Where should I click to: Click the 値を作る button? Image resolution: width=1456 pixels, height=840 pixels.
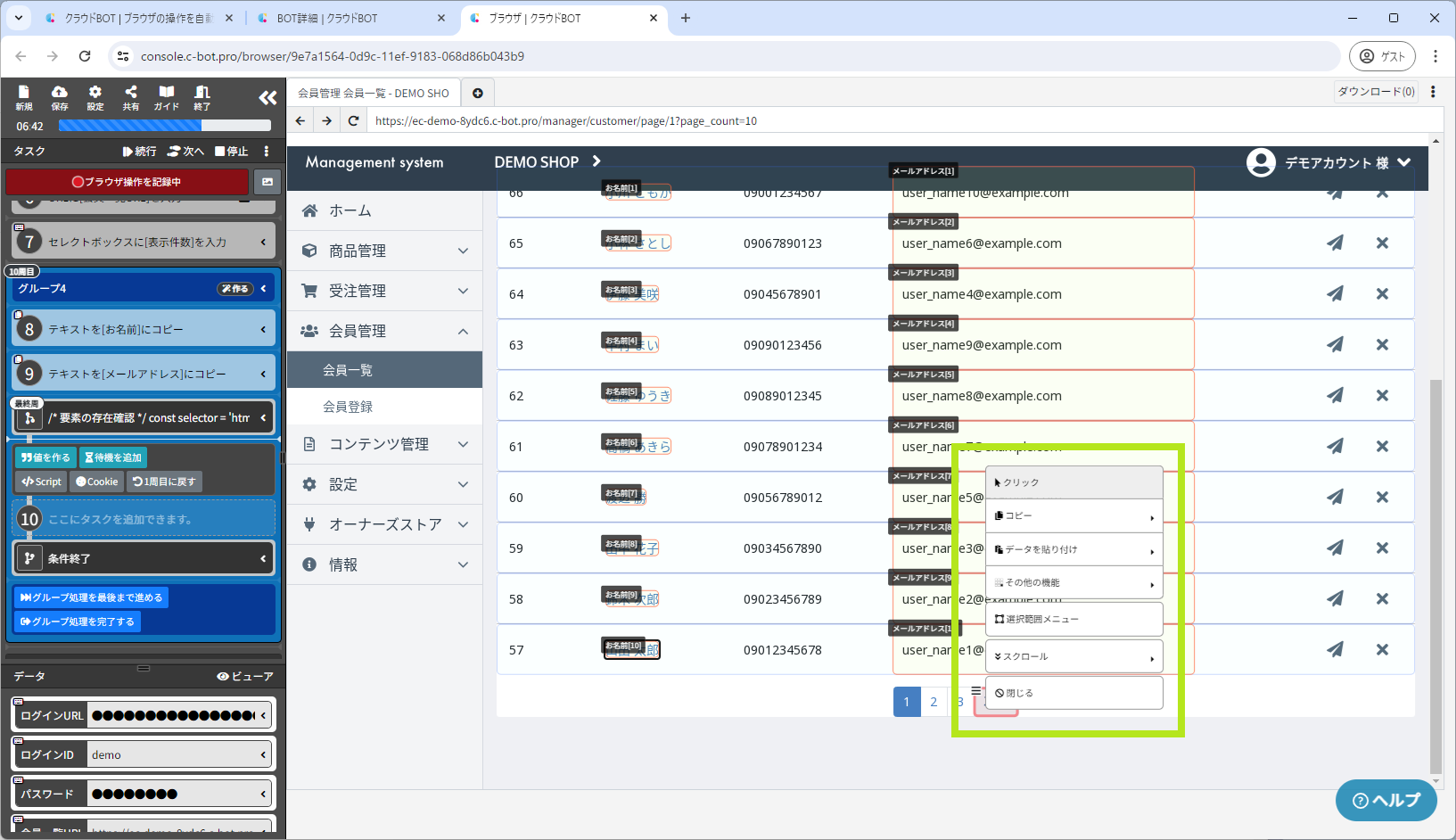(45, 457)
